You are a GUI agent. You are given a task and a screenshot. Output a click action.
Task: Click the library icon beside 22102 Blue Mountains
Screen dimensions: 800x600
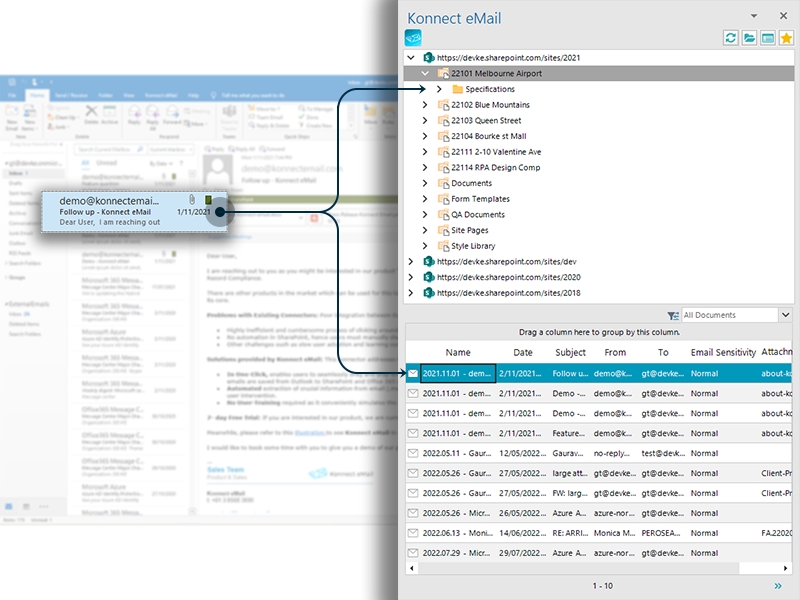(x=443, y=105)
